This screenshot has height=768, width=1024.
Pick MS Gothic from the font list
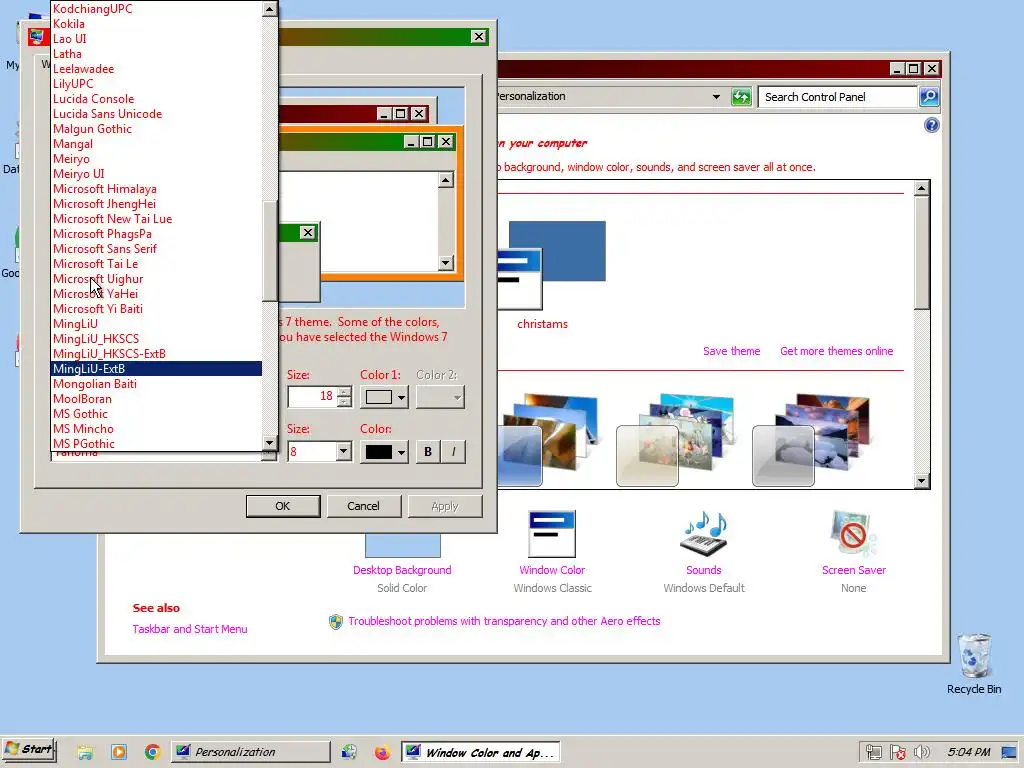click(x=80, y=414)
